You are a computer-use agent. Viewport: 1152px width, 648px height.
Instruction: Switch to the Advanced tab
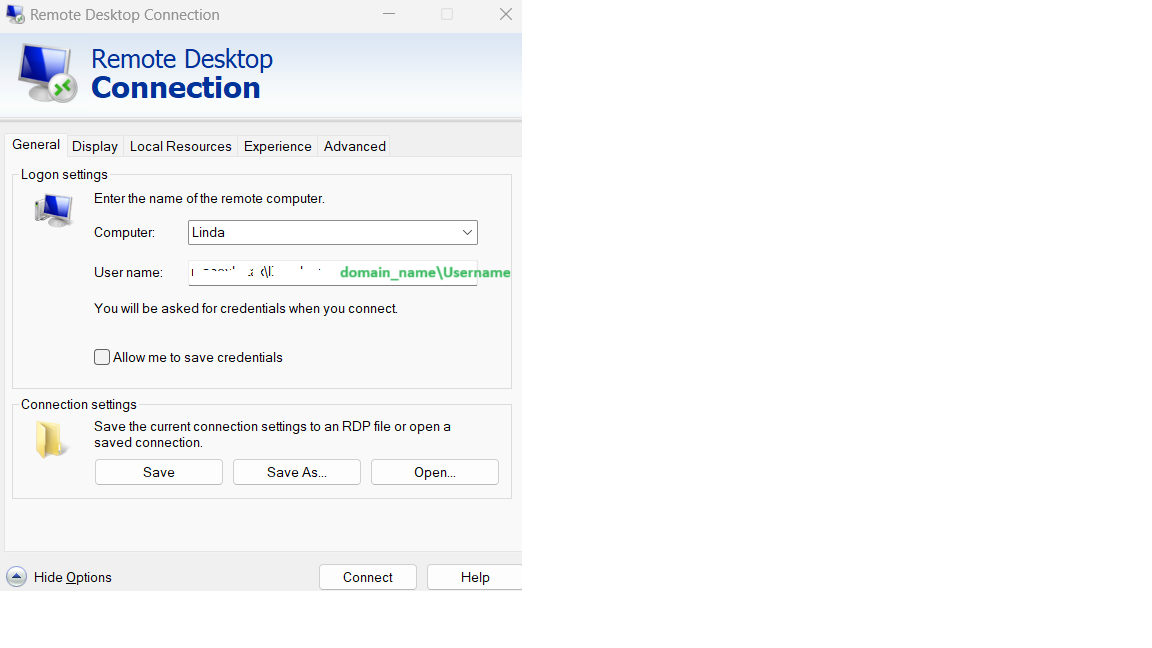click(354, 146)
